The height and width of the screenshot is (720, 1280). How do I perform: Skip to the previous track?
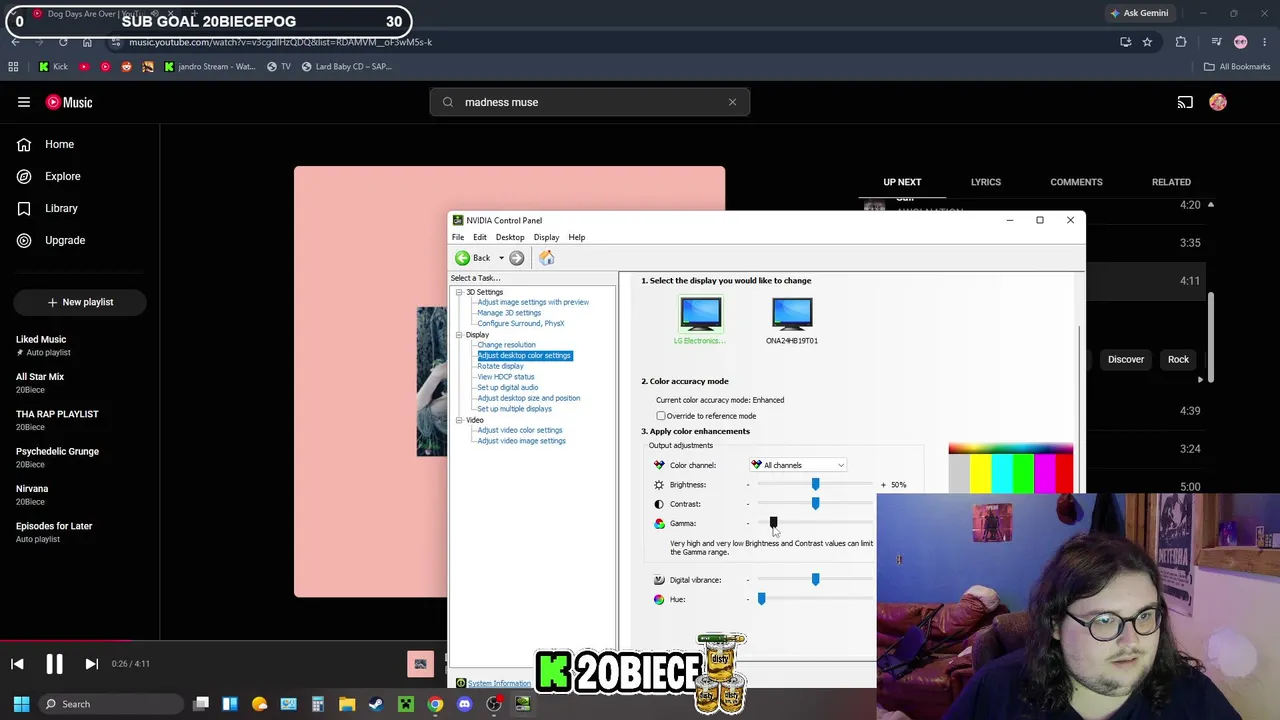click(x=17, y=664)
